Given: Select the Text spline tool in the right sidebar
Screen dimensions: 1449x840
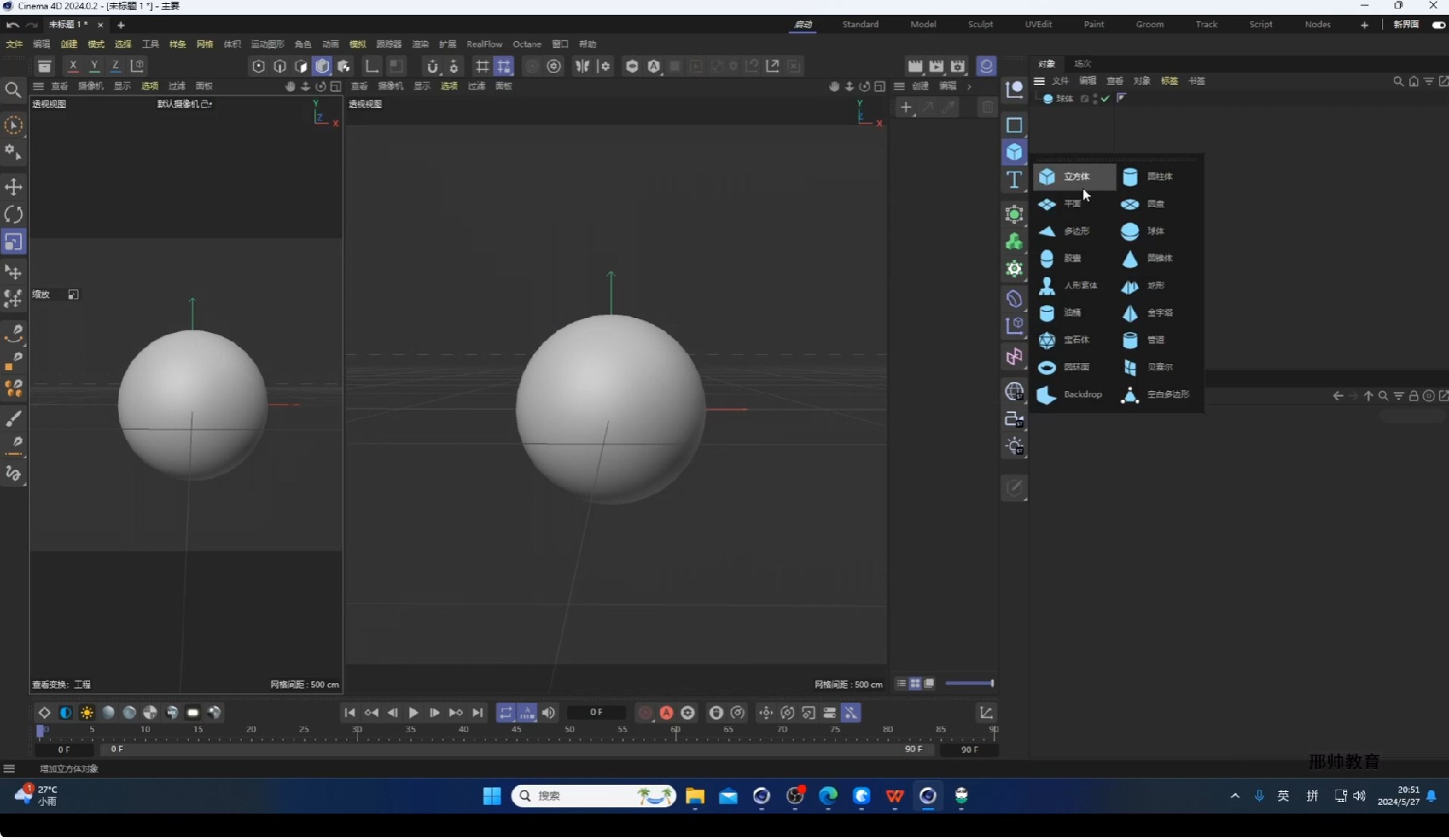Looking at the screenshot, I should click(x=1015, y=180).
